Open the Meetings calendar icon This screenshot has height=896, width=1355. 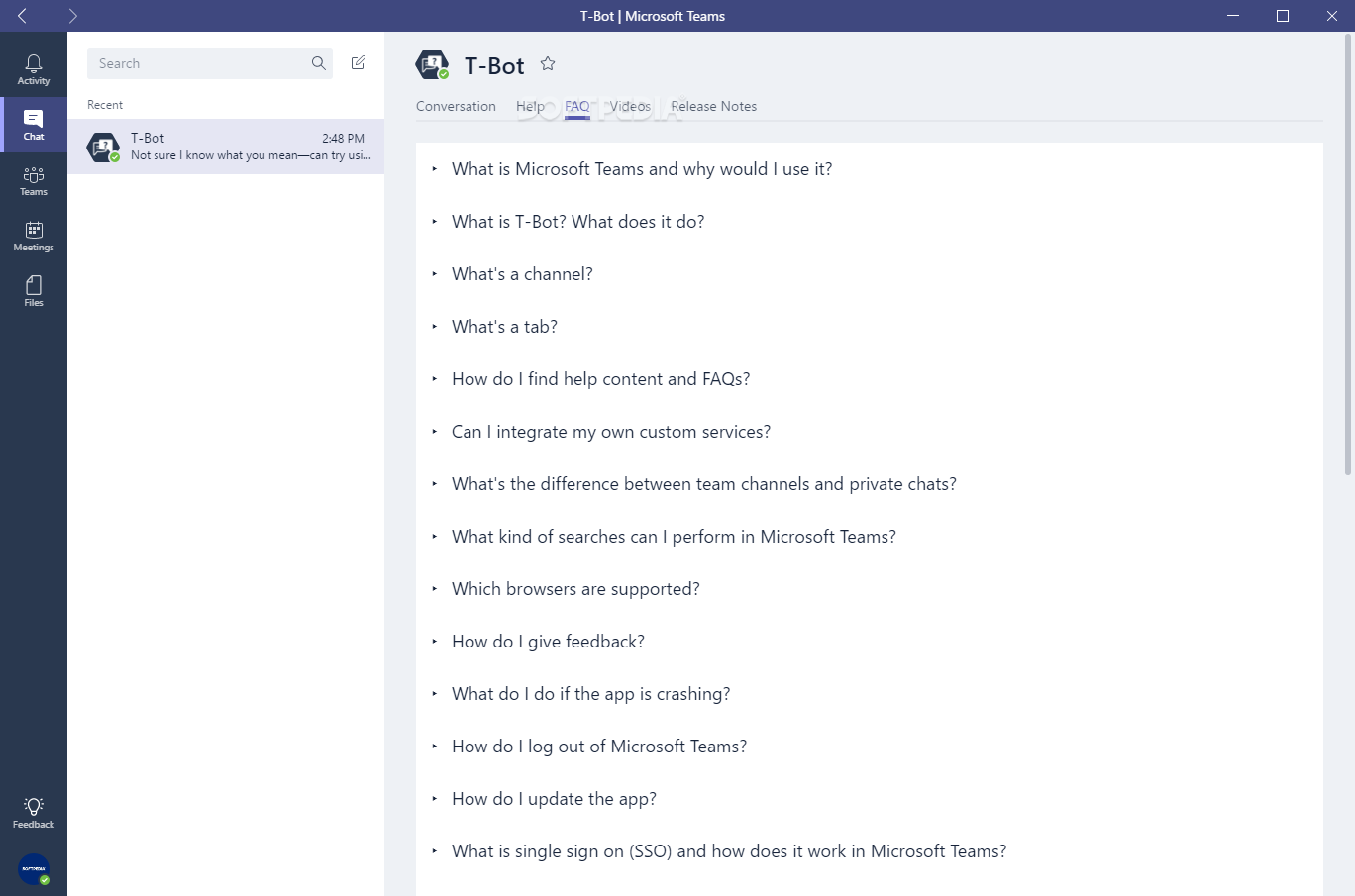34,230
